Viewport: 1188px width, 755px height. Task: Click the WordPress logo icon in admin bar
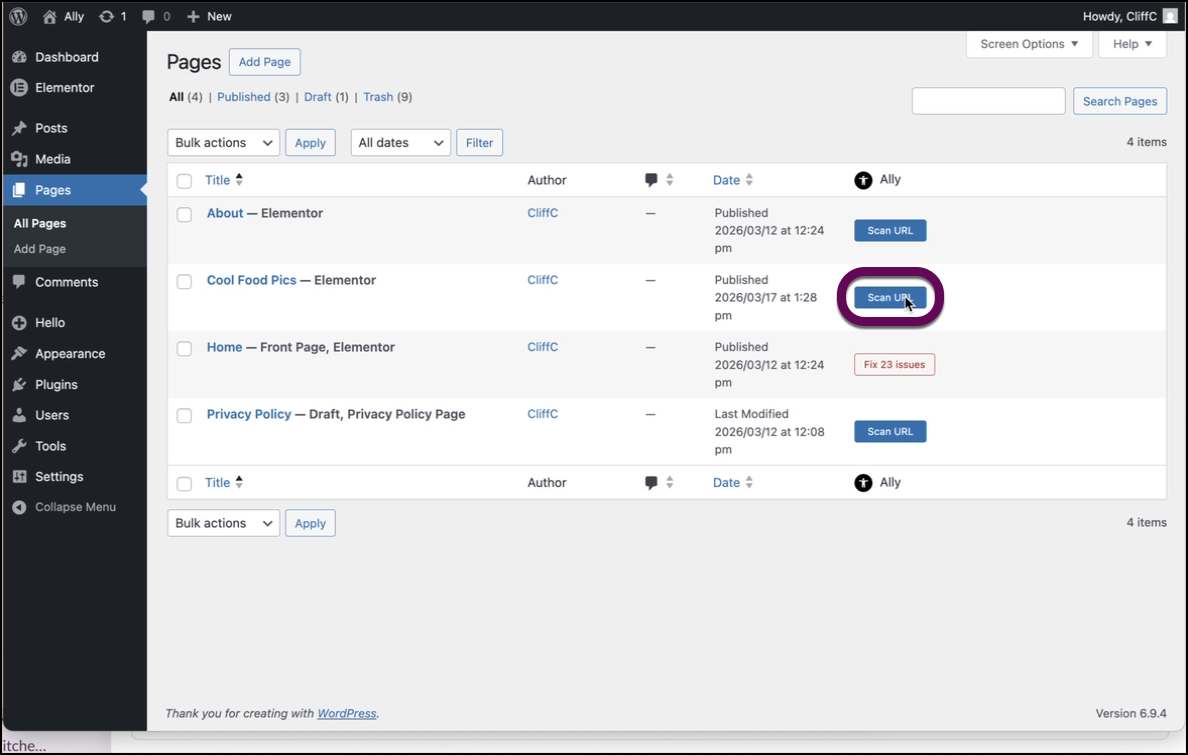18,16
